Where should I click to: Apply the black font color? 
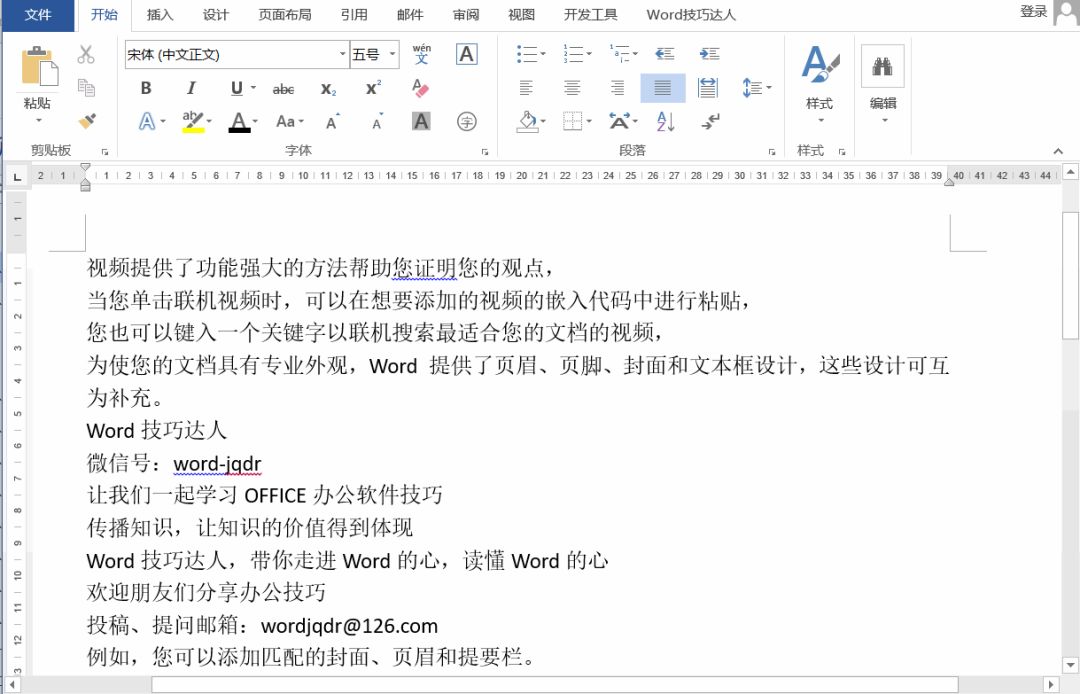239,123
